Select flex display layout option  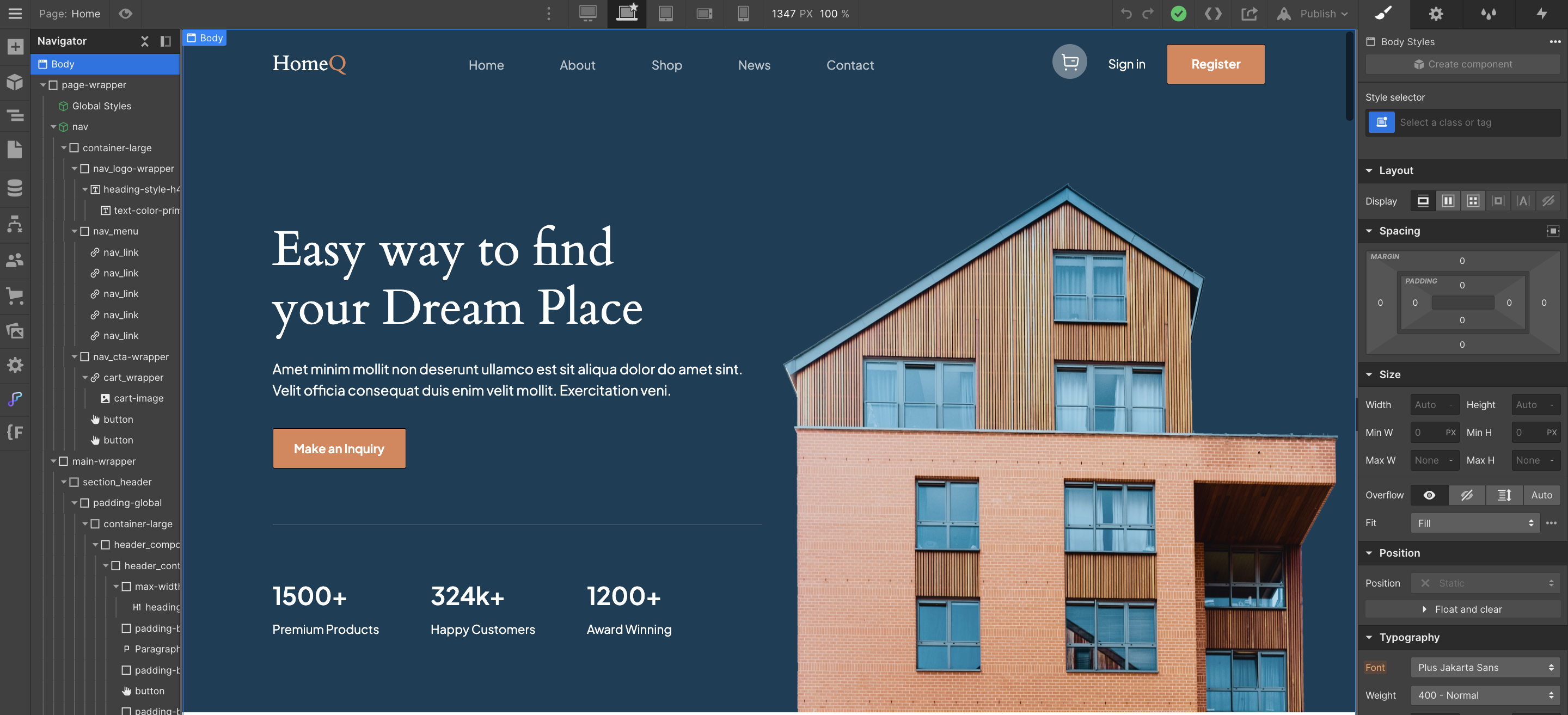(1448, 201)
